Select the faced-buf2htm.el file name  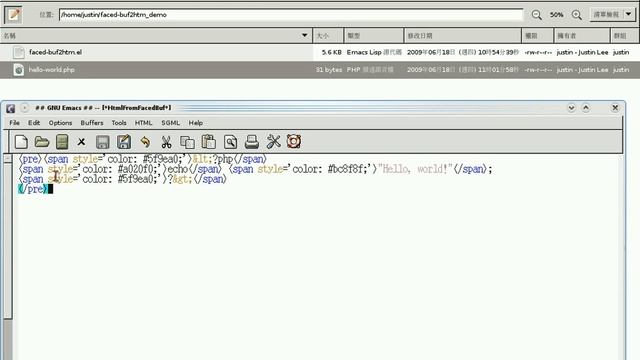point(55,52)
